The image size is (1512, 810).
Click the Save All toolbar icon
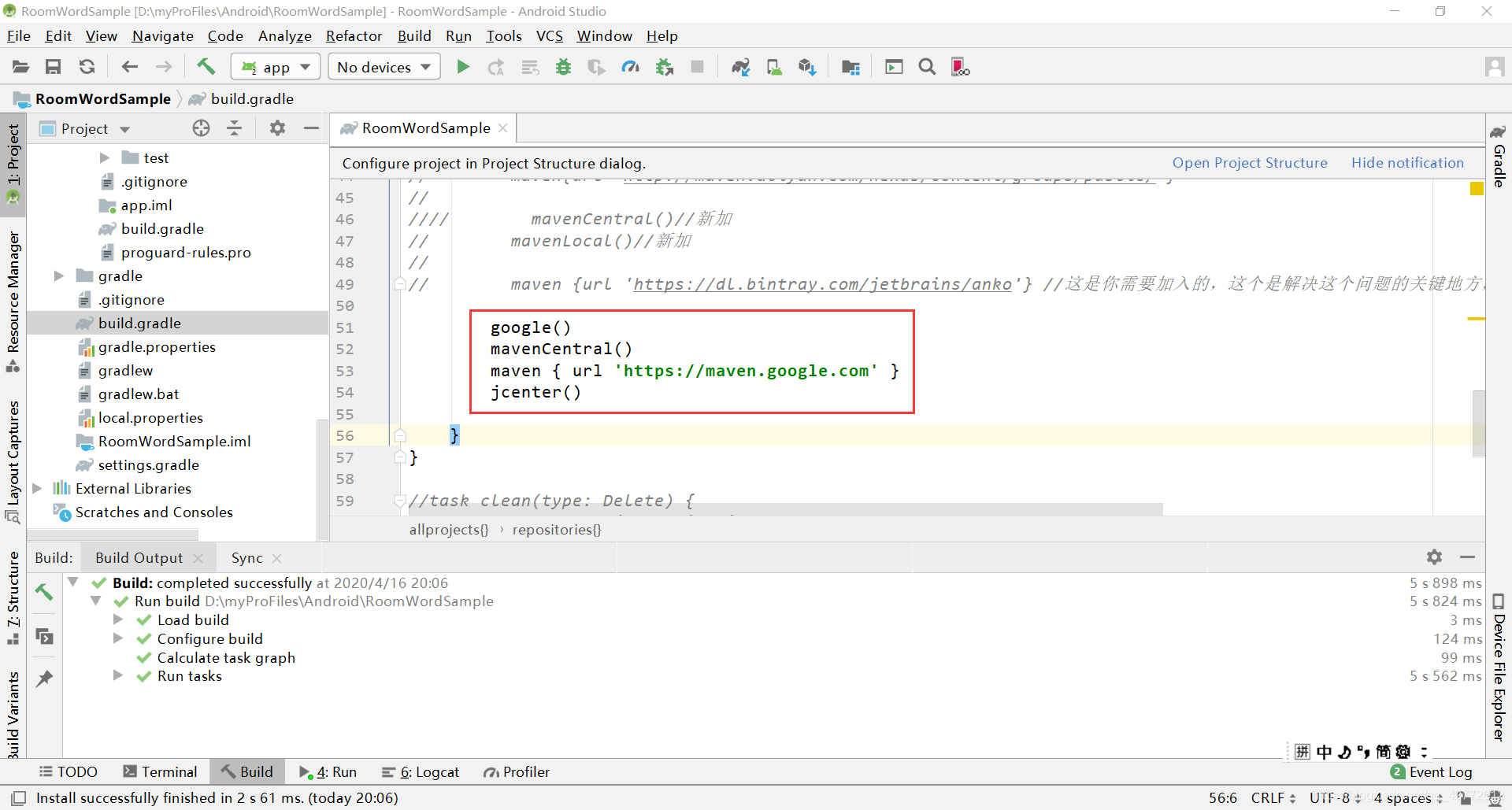(x=53, y=67)
